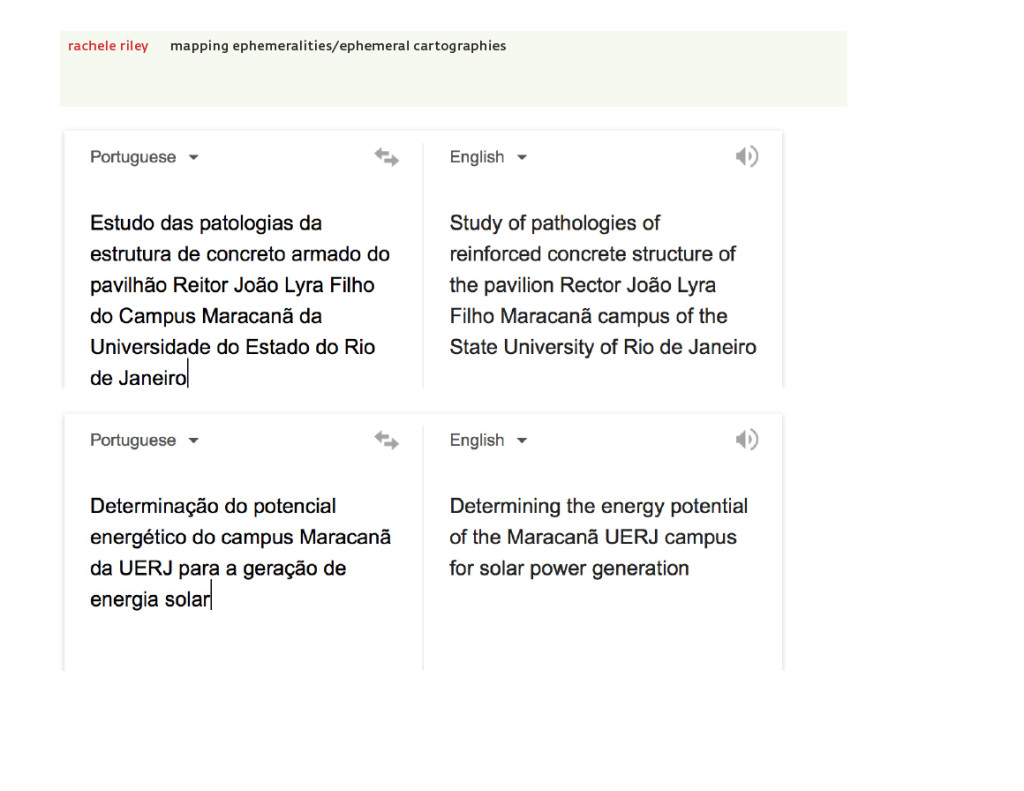1024x791 pixels.
Task: Listen to the lower English translation
Action: (x=746, y=440)
